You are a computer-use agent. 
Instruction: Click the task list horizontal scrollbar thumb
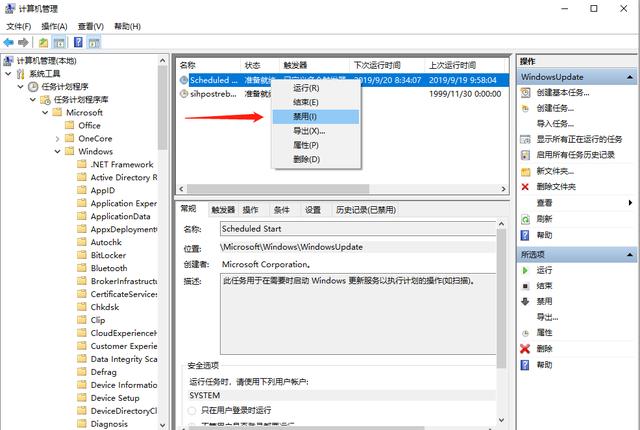click(278, 189)
